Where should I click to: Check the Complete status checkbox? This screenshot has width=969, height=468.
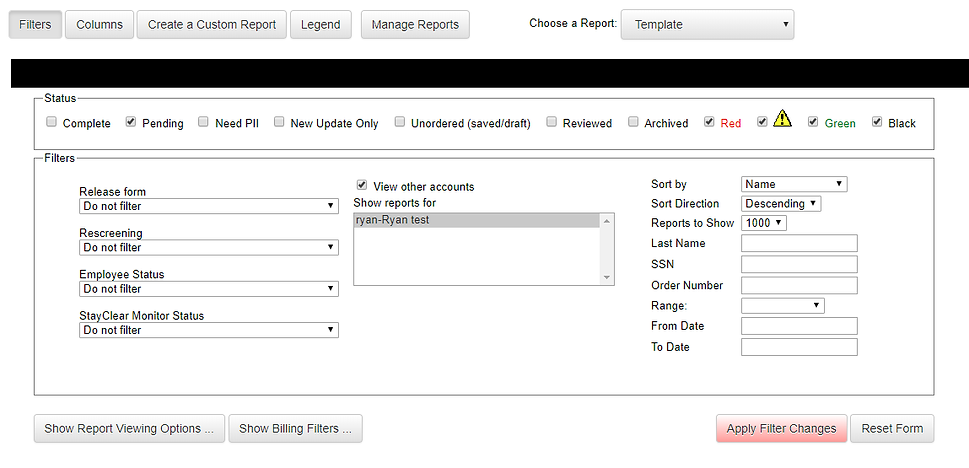pos(51,122)
